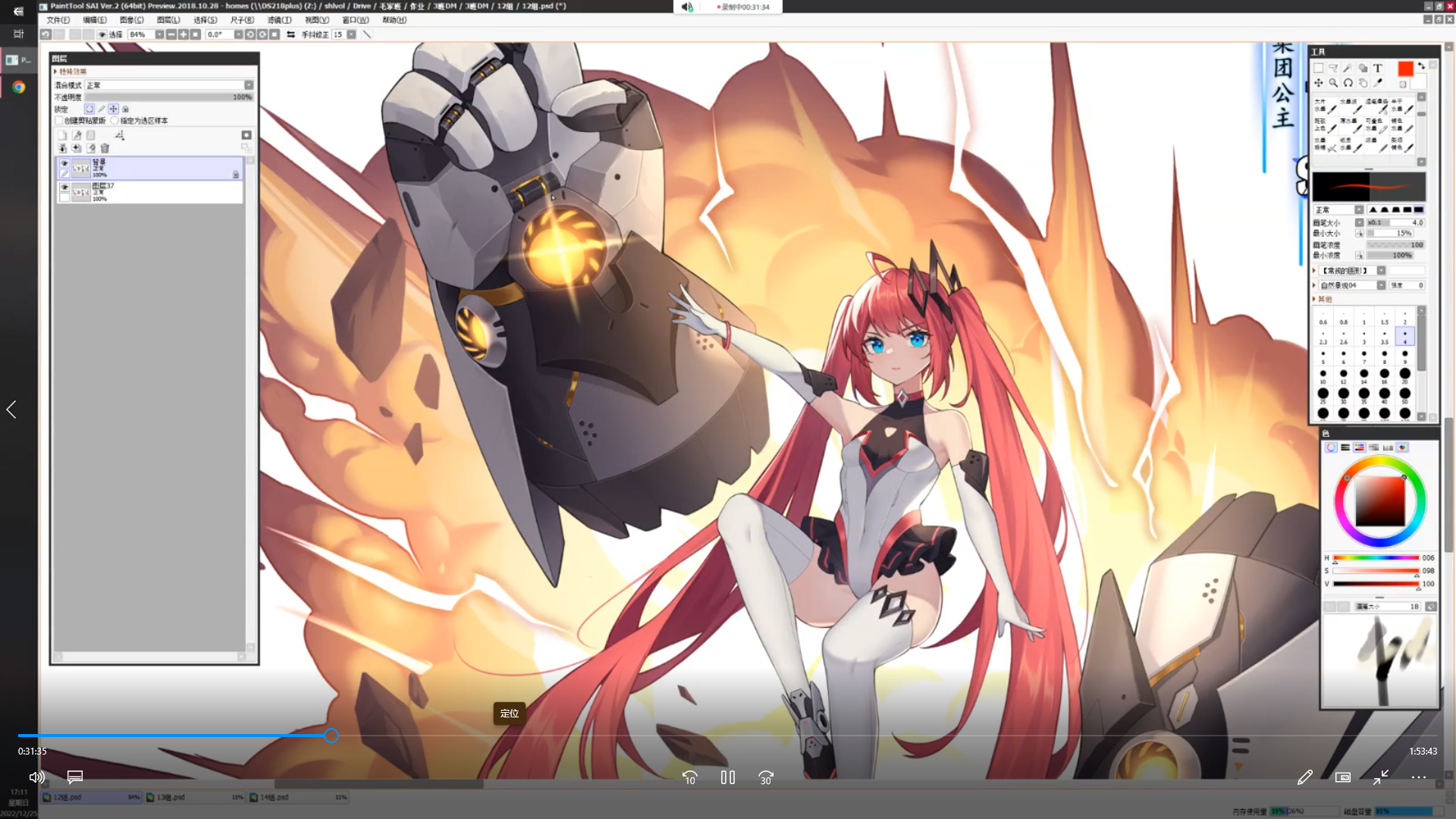1456x819 pixels.
Task: Click the layer mask icon in Layers panel
Action: 246,135
